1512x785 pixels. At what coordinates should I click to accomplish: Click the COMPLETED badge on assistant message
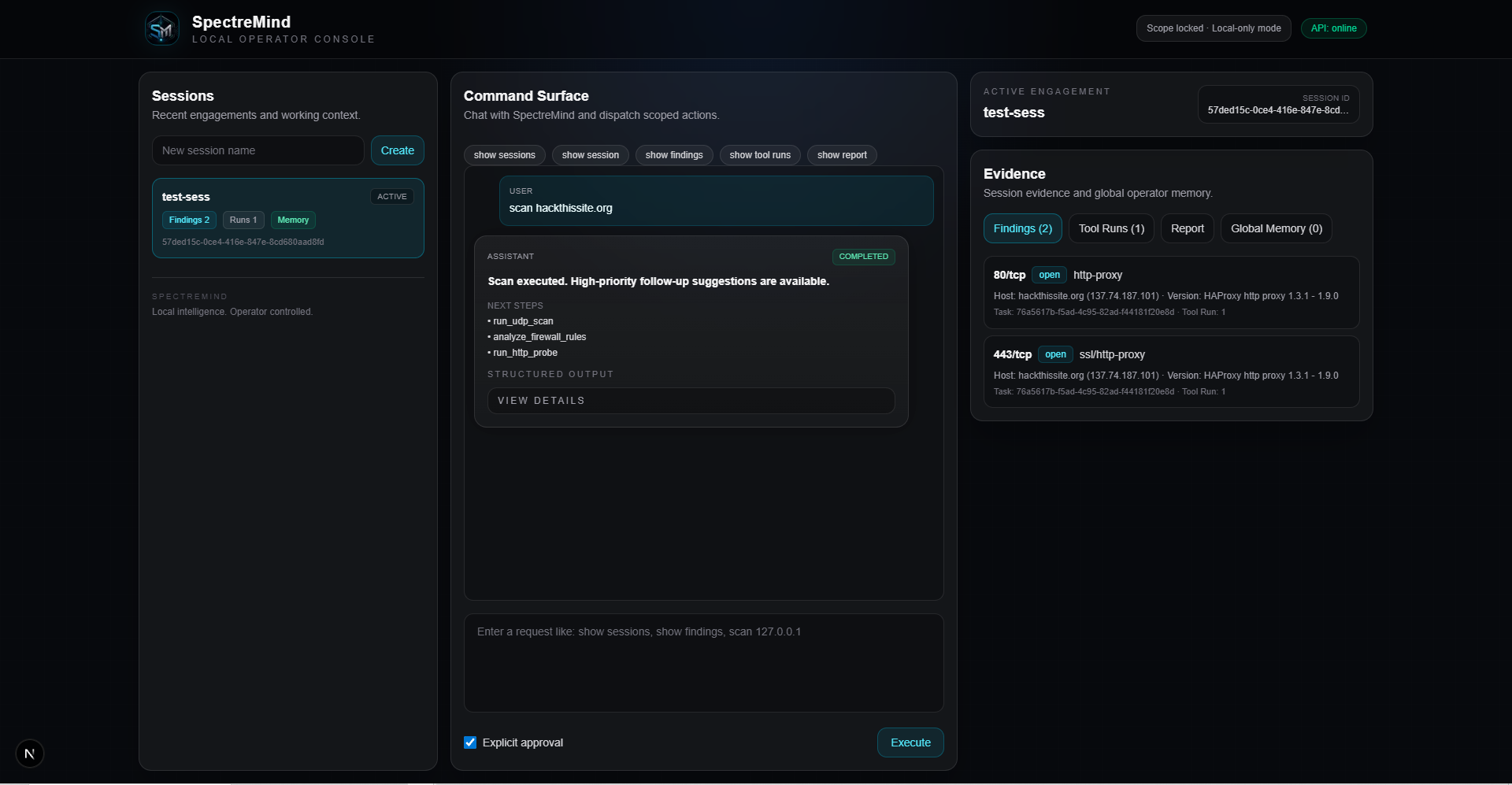(x=863, y=256)
